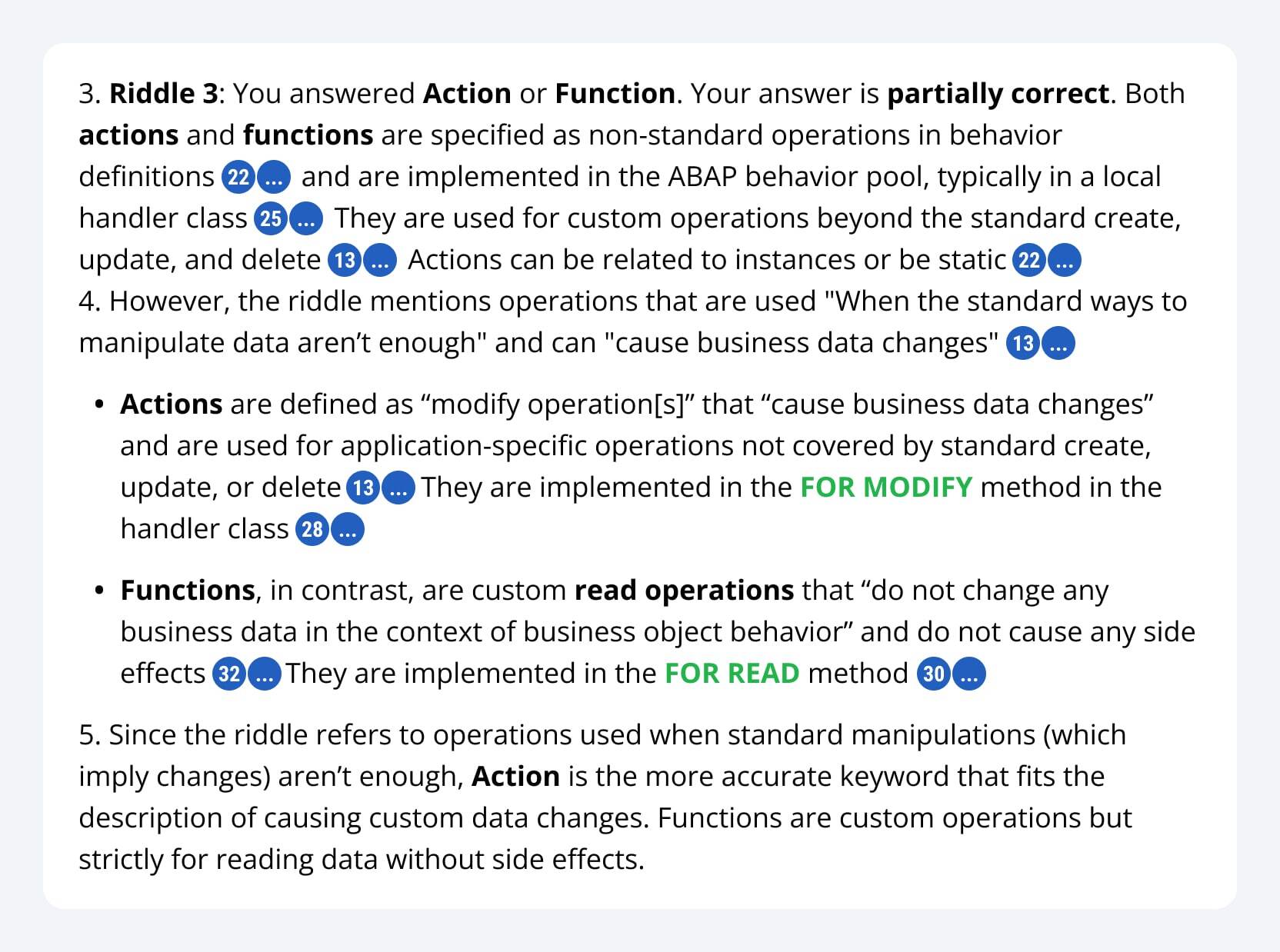Expand ellipsis next to citation 32
This screenshot has height=952, width=1280.
click(x=264, y=674)
